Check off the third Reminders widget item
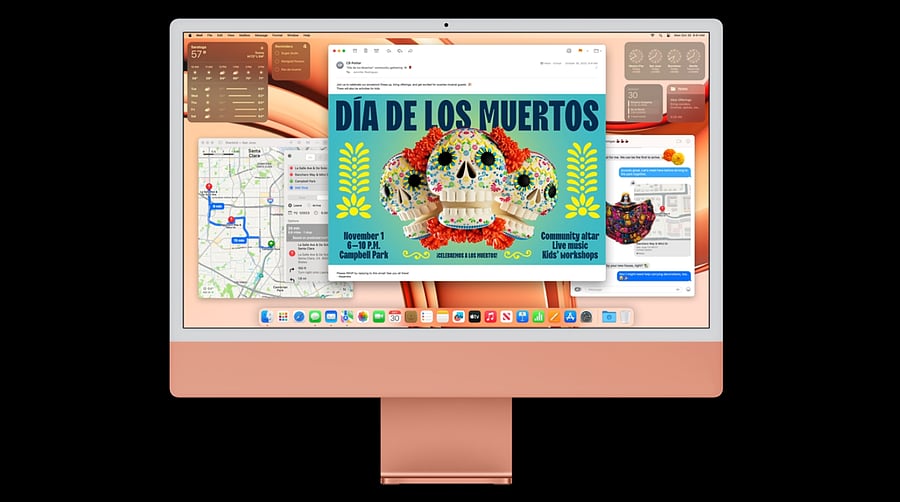Screen dimensions: 900x502 [x=276, y=69]
